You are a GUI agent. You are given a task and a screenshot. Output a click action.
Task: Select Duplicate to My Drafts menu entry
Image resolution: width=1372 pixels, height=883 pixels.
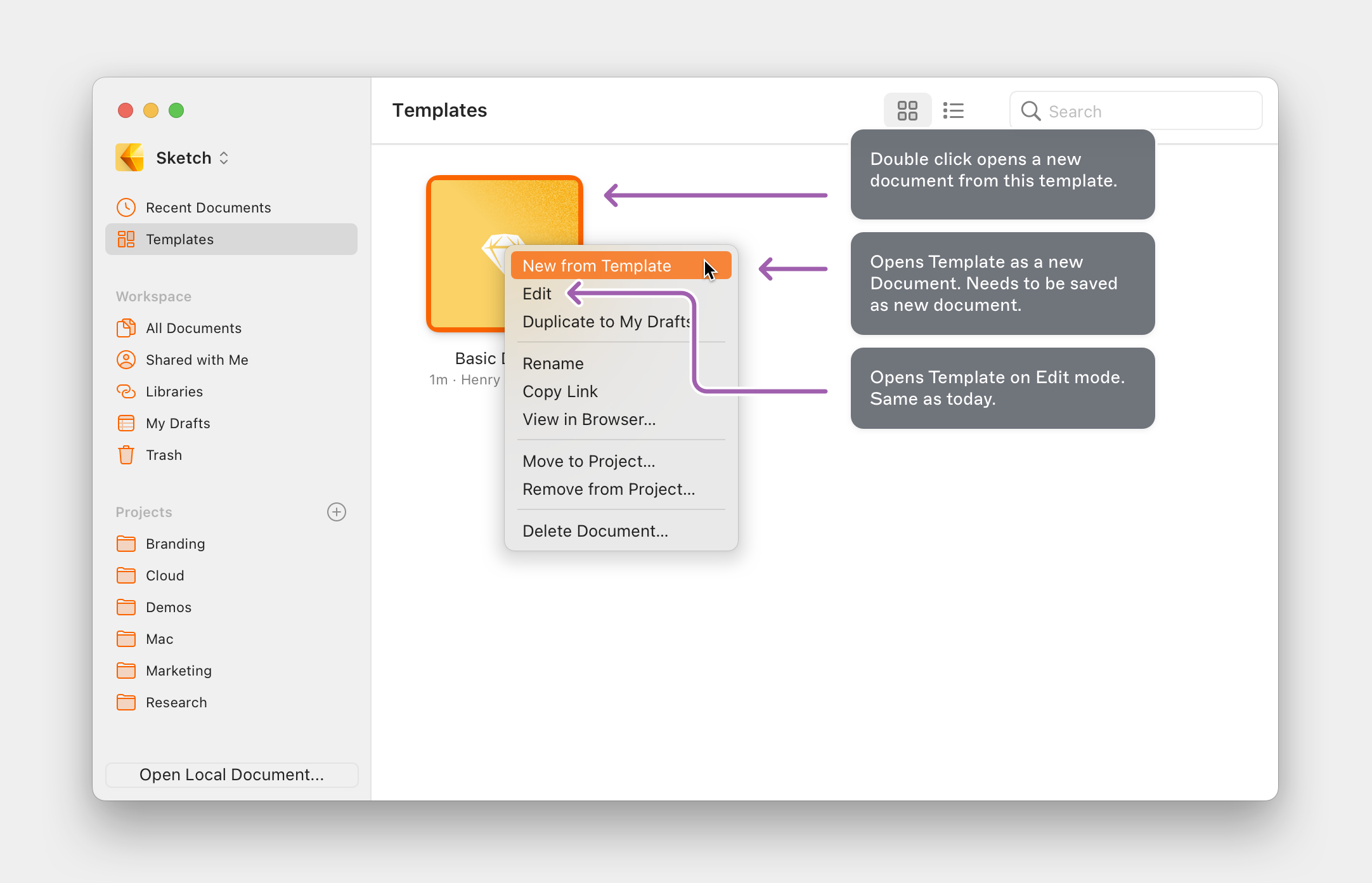point(605,322)
